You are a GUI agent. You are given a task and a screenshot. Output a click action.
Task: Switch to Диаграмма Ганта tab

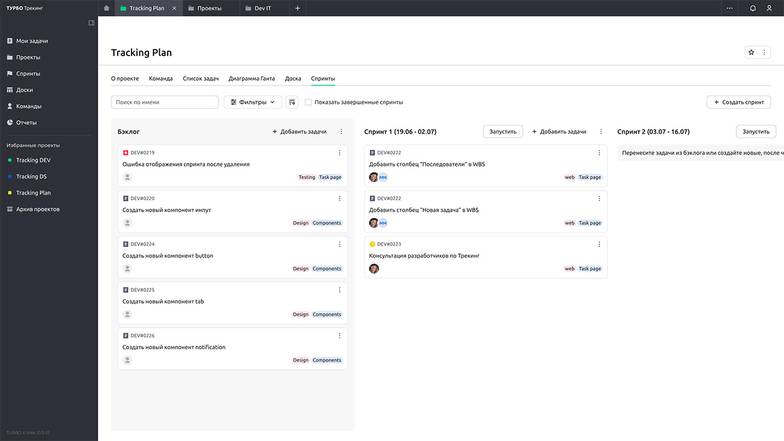point(251,78)
